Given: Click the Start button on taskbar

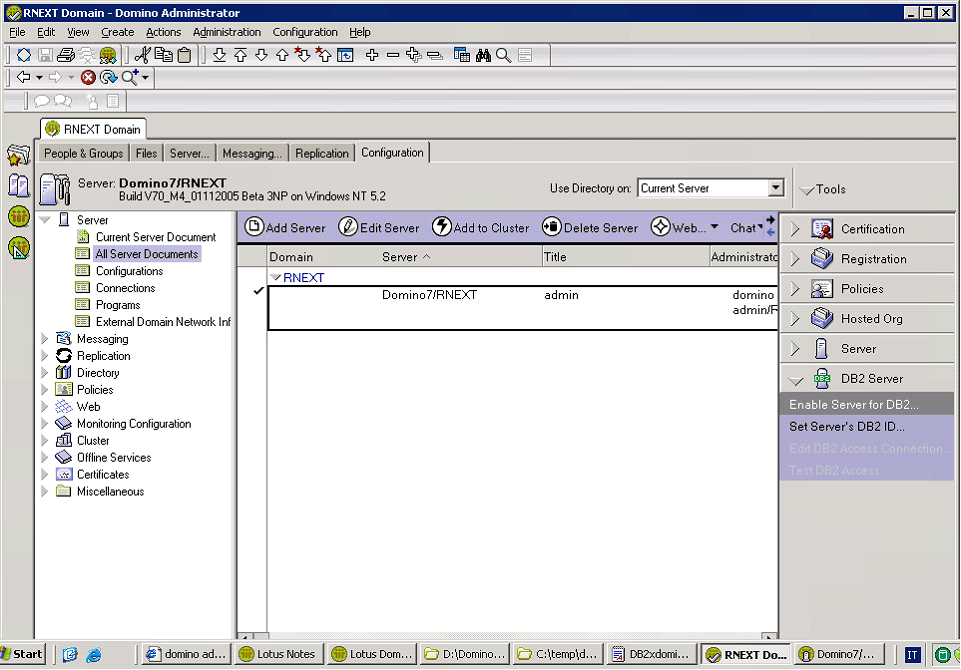Looking at the screenshot, I should 23,654.
